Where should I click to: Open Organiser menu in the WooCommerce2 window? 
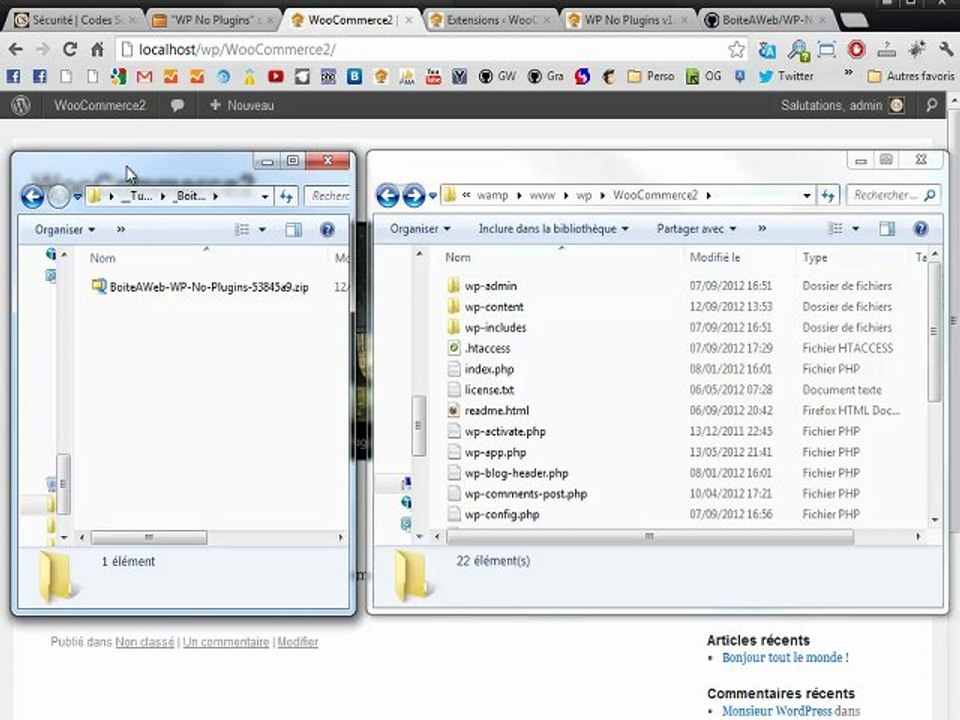420,228
